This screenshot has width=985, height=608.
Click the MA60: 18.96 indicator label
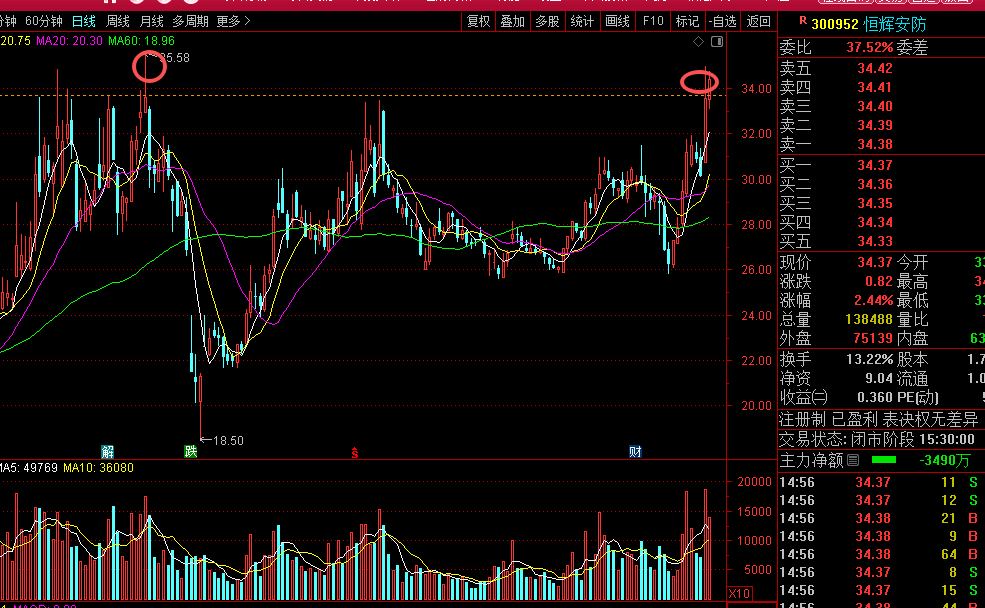(141, 41)
